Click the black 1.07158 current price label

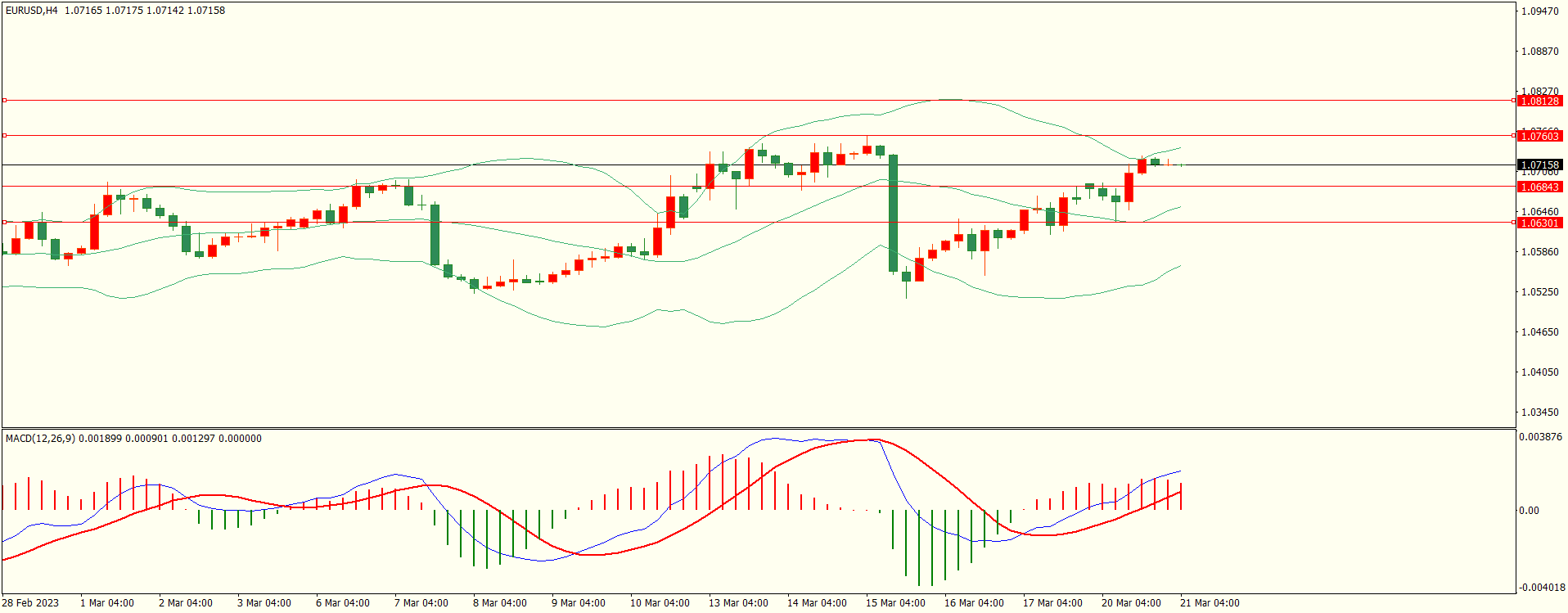click(x=1540, y=165)
